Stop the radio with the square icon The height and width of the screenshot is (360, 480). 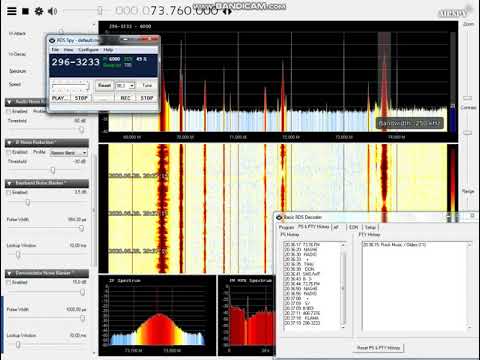click(x=25, y=11)
